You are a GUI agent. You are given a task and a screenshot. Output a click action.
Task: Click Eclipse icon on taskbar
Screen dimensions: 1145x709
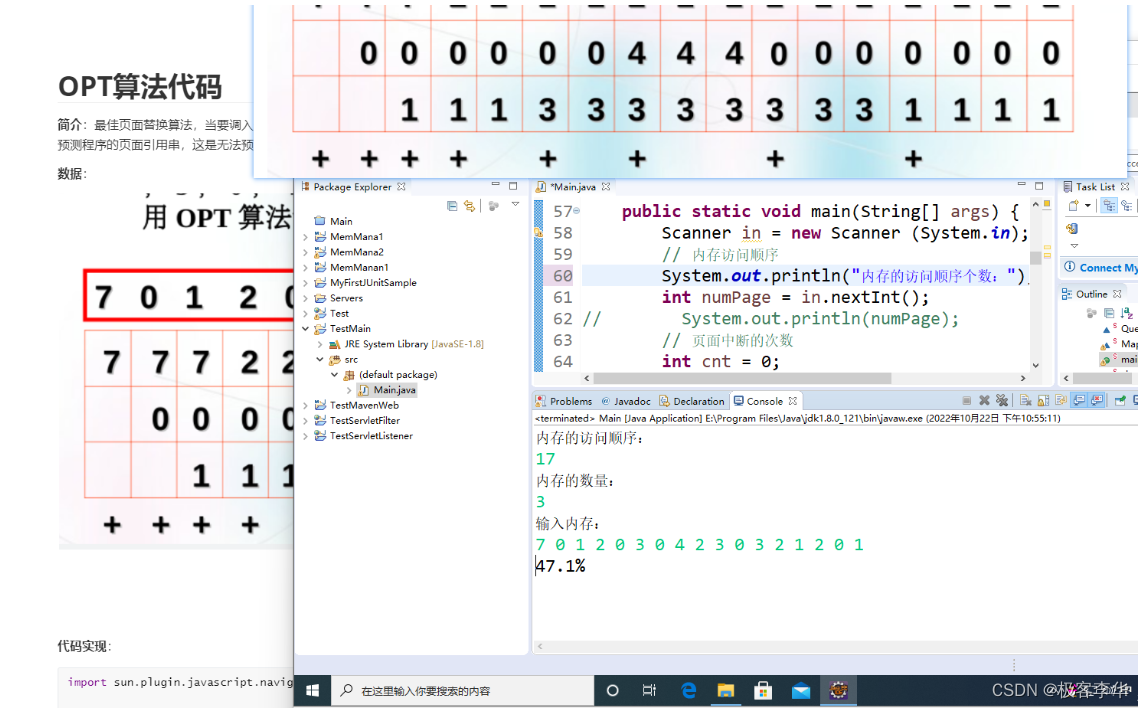(x=838, y=691)
